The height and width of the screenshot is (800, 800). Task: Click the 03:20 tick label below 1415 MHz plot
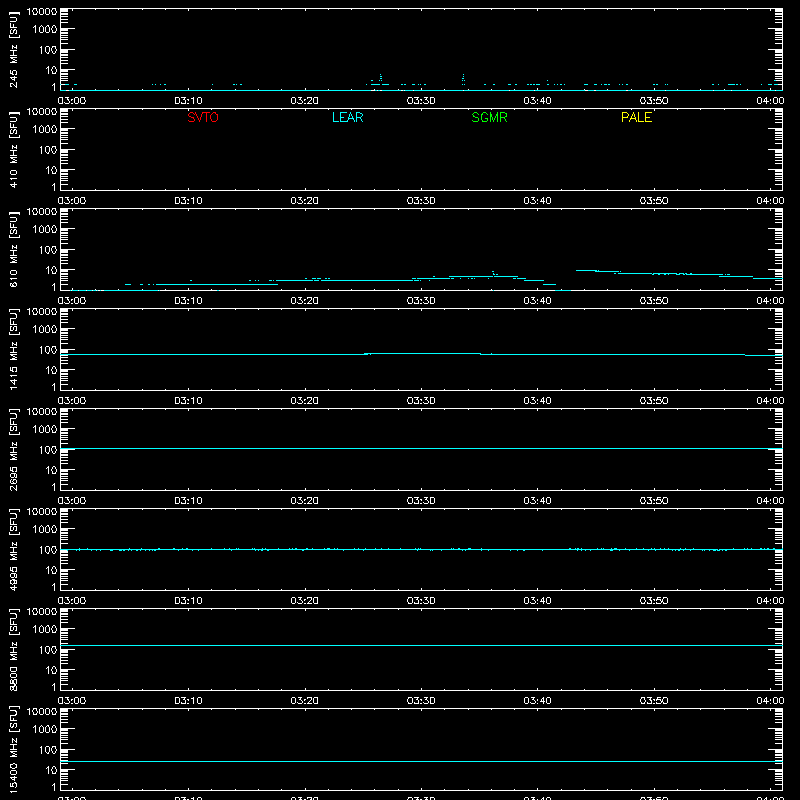click(x=305, y=401)
